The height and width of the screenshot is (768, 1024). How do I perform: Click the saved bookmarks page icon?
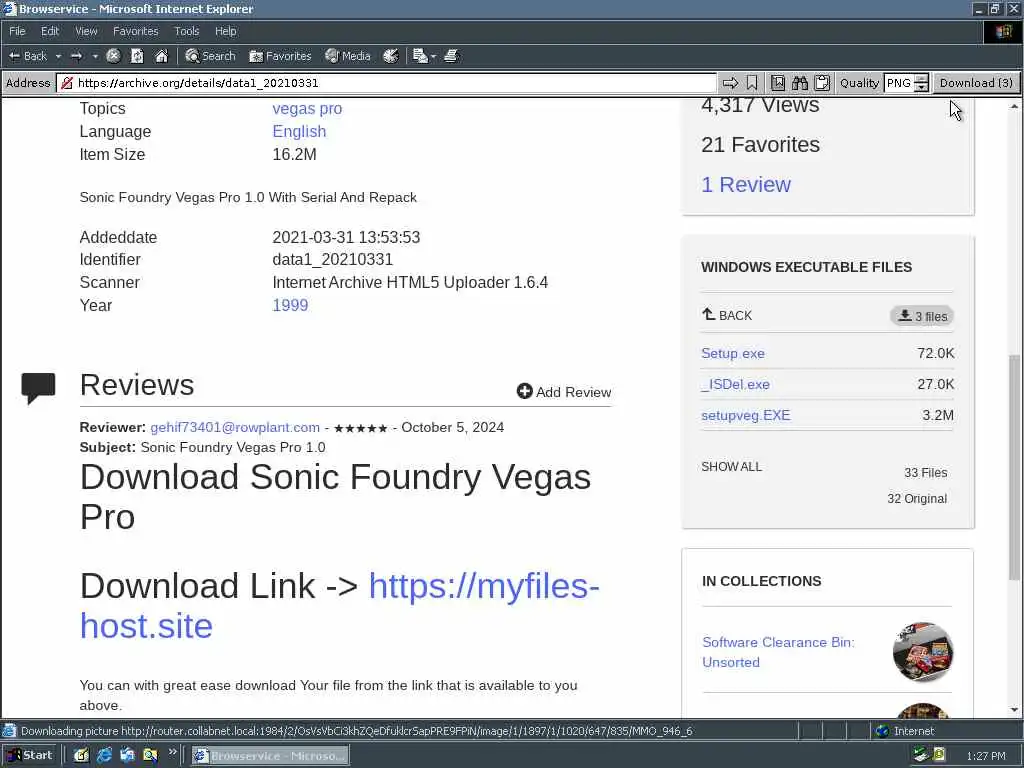coord(777,83)
